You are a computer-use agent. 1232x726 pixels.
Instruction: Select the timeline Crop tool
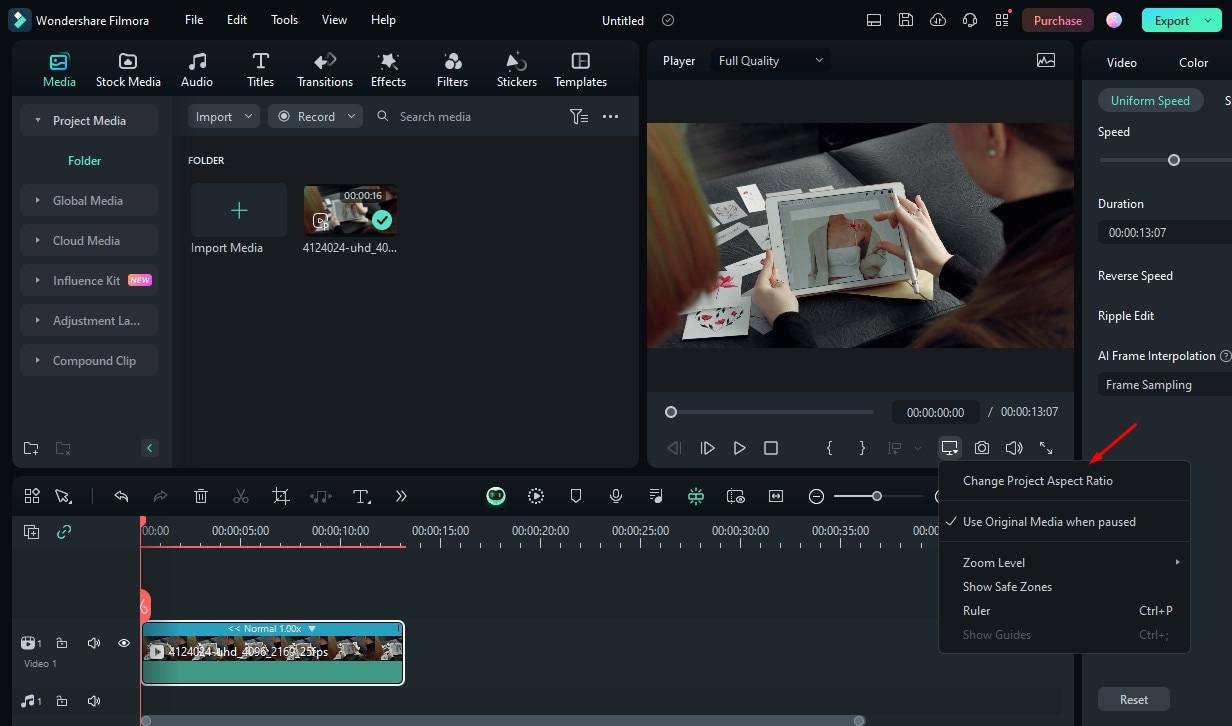pos(281,496)
